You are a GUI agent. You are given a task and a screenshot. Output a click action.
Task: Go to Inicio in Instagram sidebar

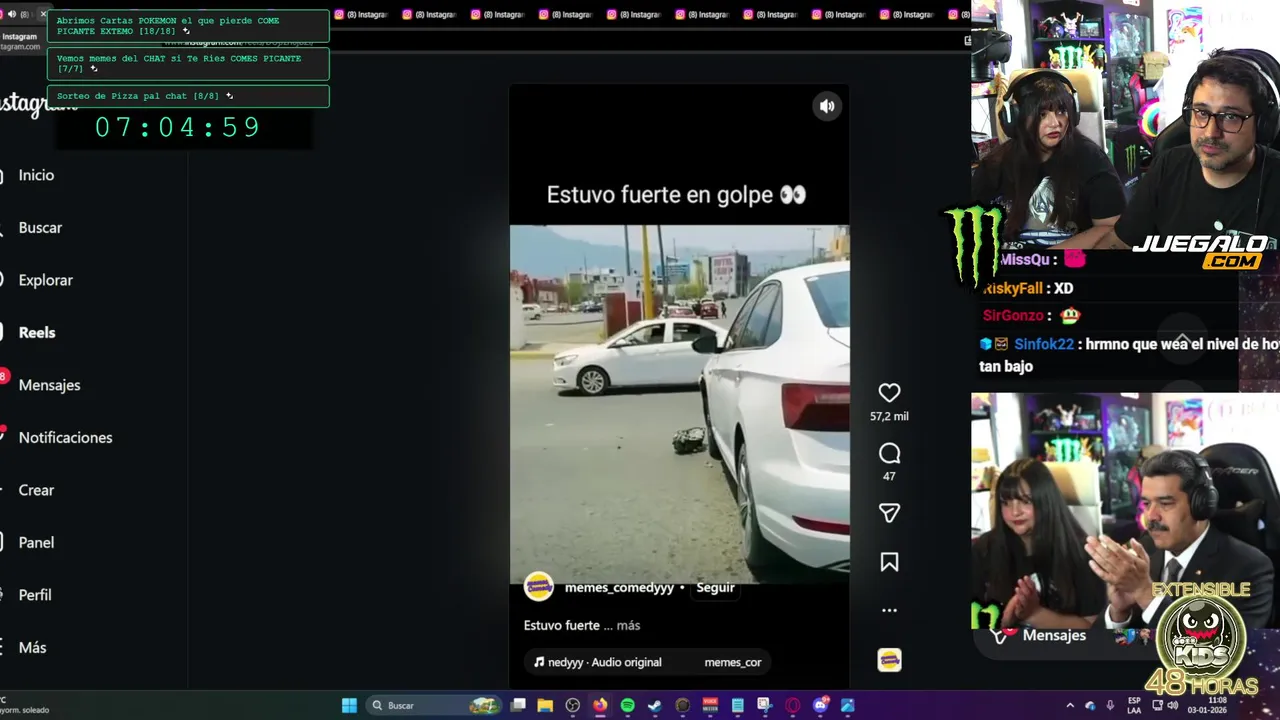coord(36,175)
